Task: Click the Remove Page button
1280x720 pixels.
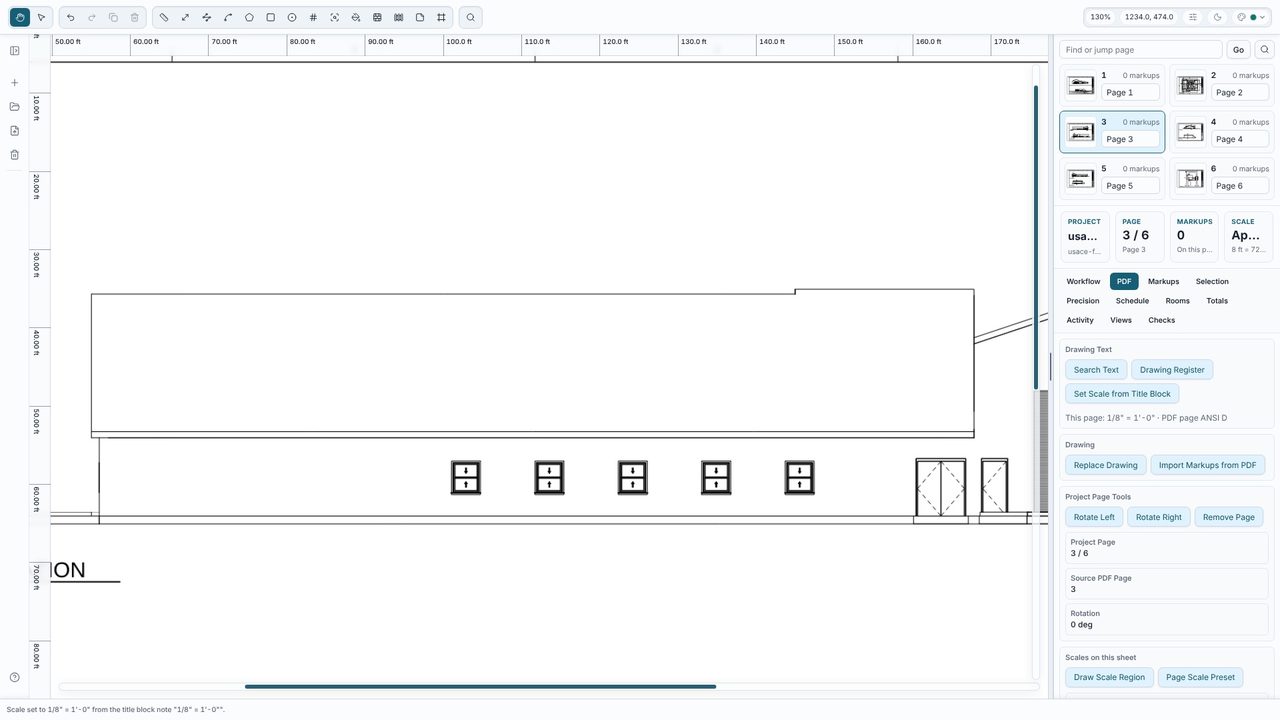Action: (x=1229, y=517)
